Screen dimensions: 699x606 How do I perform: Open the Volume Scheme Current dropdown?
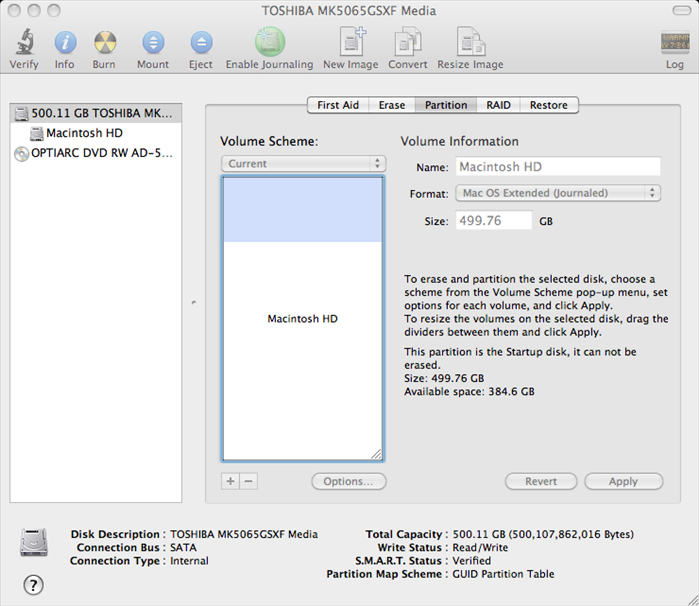coord(304,164)
